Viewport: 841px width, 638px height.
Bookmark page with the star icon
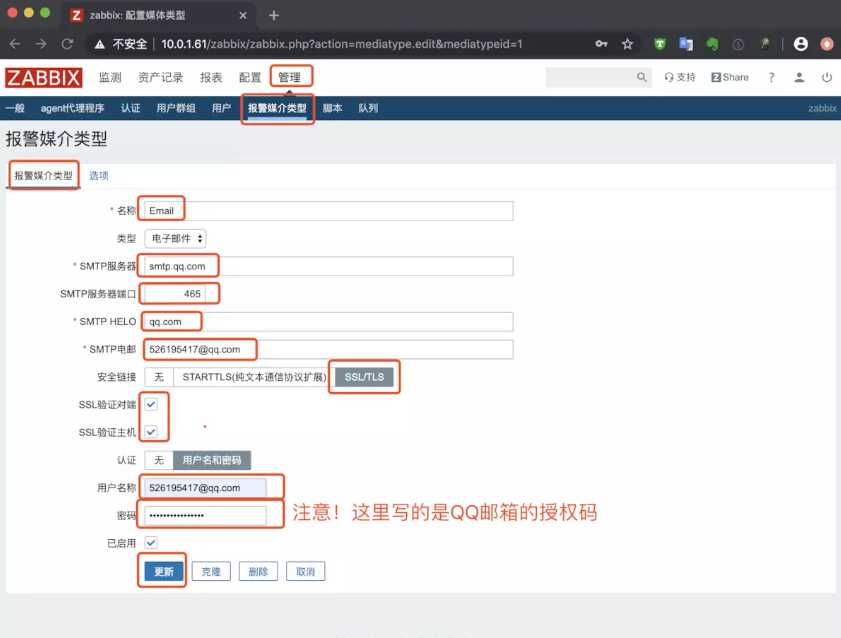[x=628, y=44]
